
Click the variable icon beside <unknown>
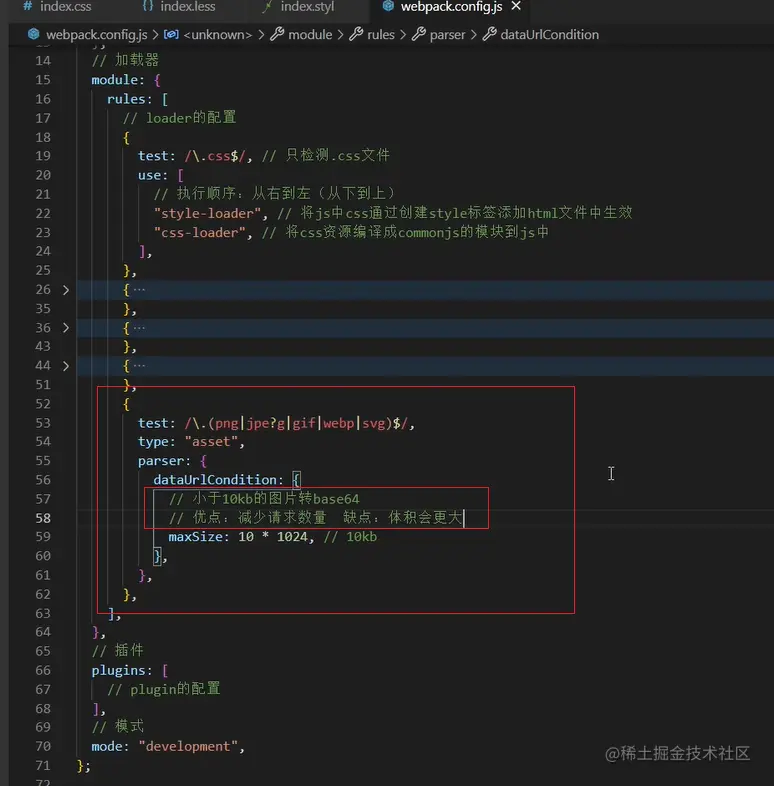171,34
